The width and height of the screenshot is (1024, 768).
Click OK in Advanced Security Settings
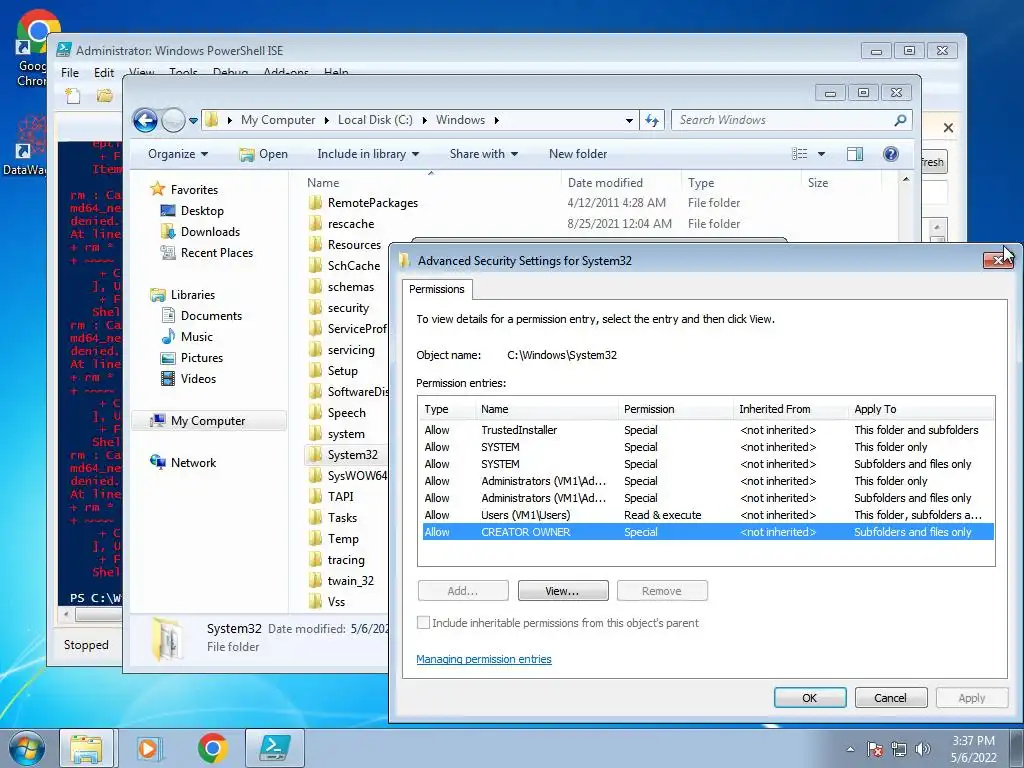click(810, 697)
